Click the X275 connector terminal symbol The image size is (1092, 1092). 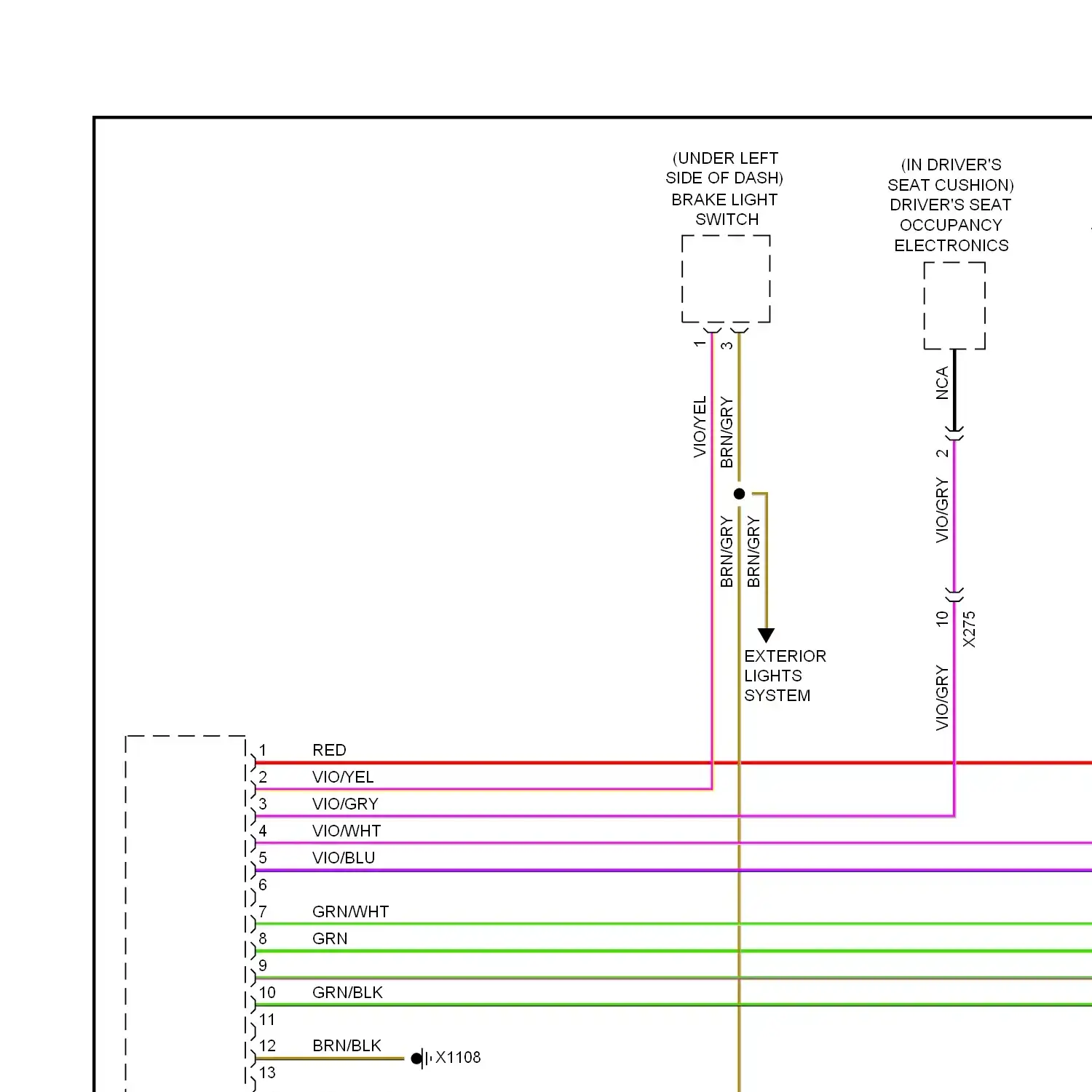(954, 594)
